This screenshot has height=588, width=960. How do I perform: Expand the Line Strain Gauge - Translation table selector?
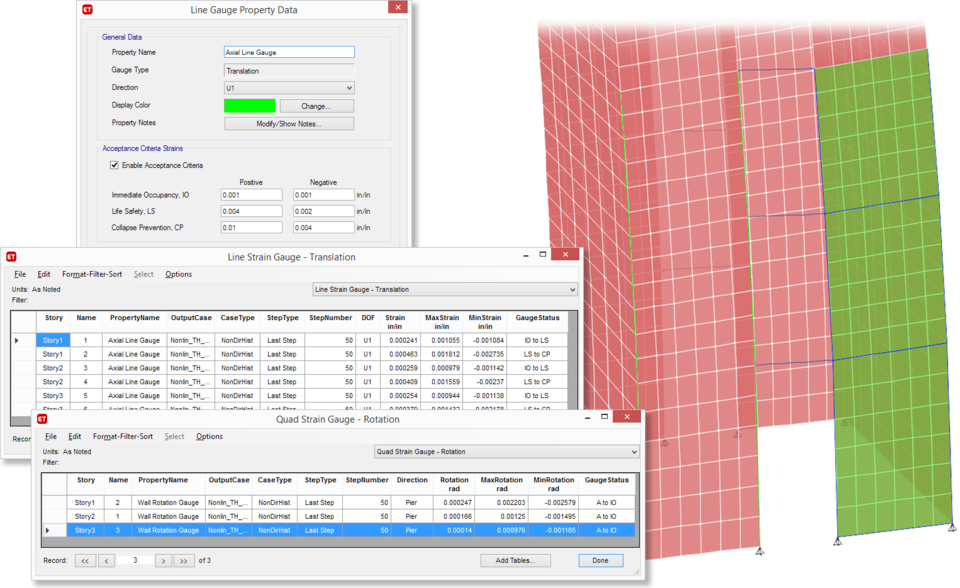point(572,289)
